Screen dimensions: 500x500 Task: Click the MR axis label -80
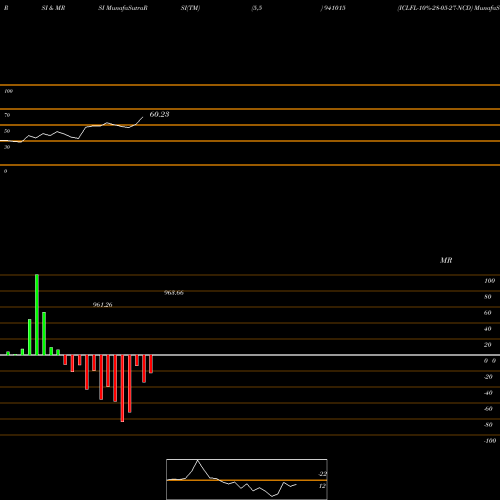pyautogui.click(x=488, y=425)
